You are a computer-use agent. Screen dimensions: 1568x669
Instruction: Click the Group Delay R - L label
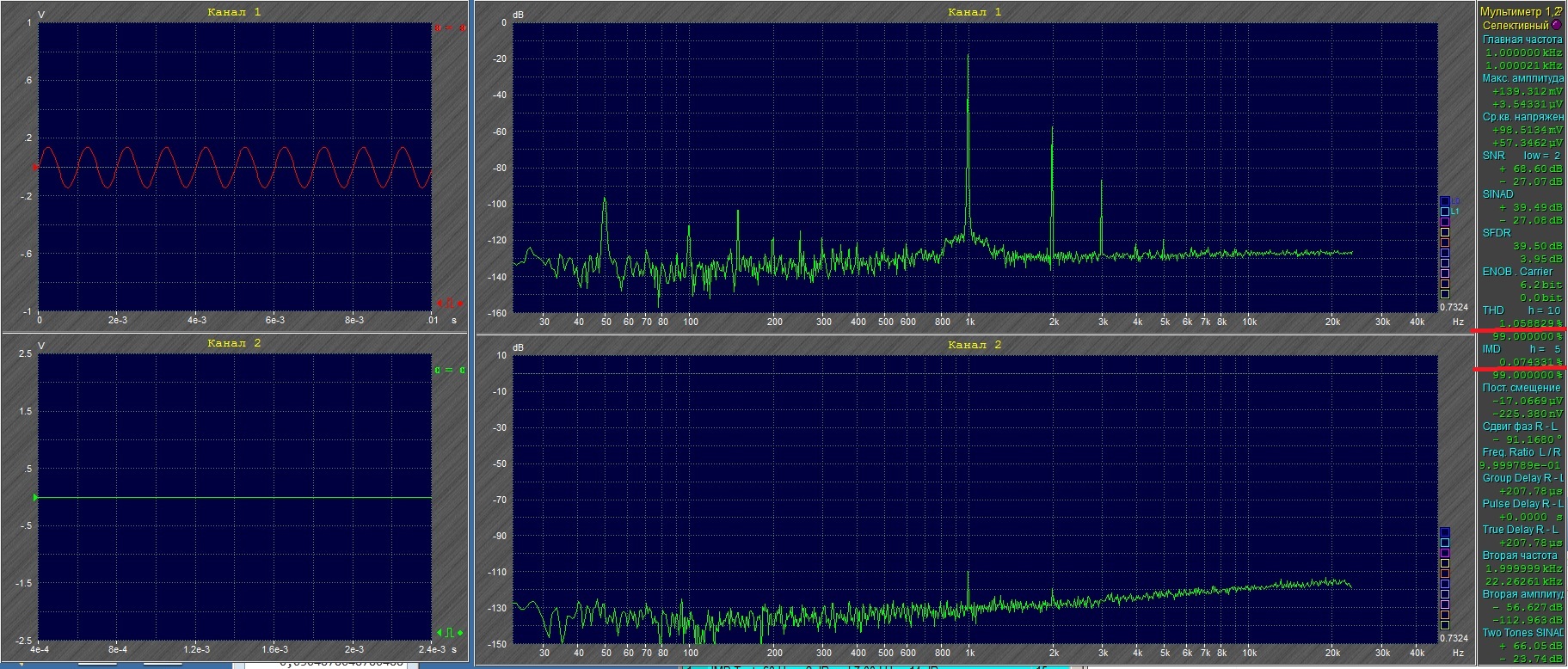[x=1522, y=478]
